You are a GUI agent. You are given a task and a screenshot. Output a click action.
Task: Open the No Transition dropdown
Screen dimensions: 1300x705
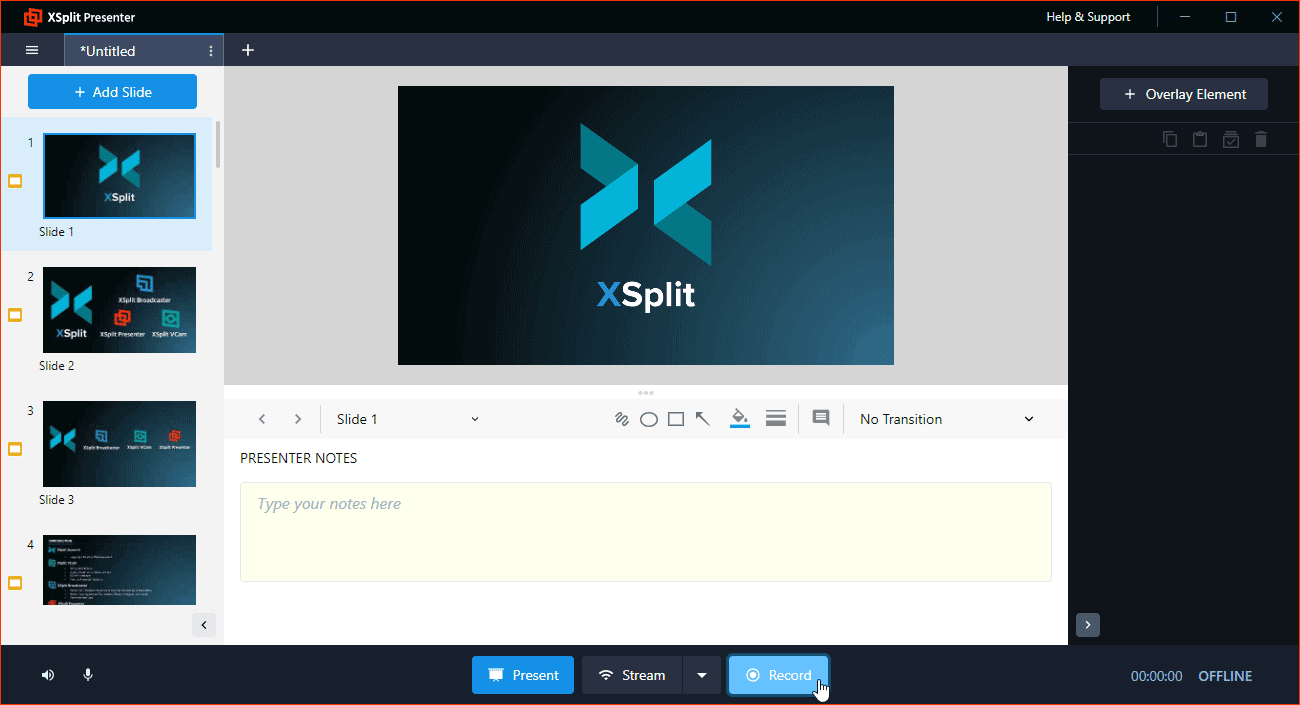click(947, 419)
